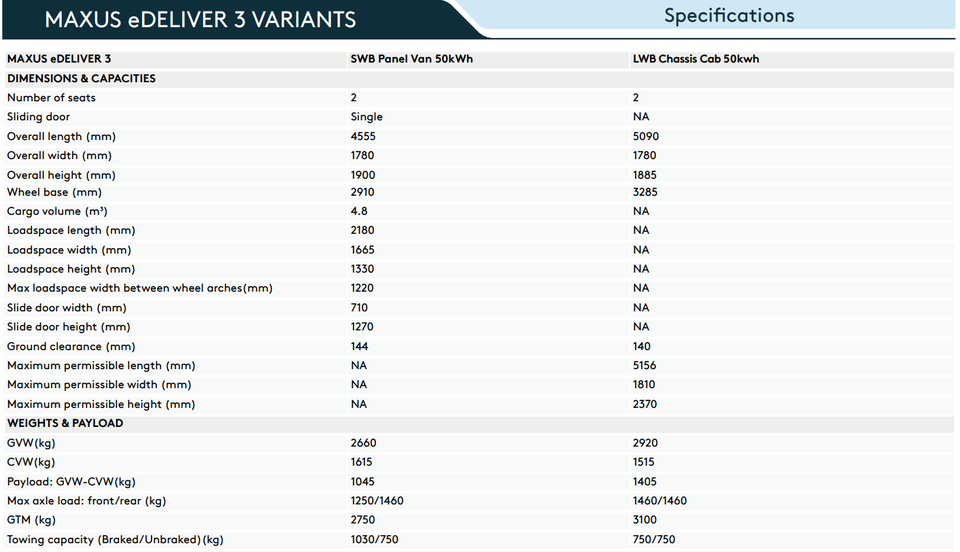This screenshot has height=552, width=960.
Task: Click the Sliding door value Single
Action: click(x=366, y=117)
